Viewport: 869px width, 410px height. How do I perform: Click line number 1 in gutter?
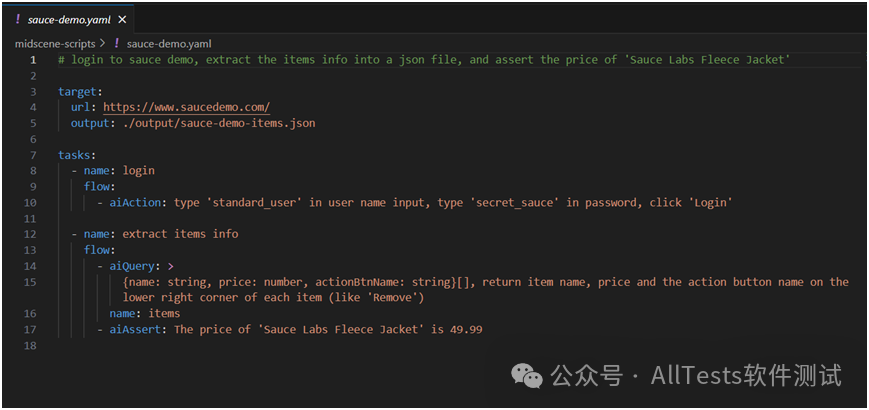pyautogui.click(x=33, y=60)
